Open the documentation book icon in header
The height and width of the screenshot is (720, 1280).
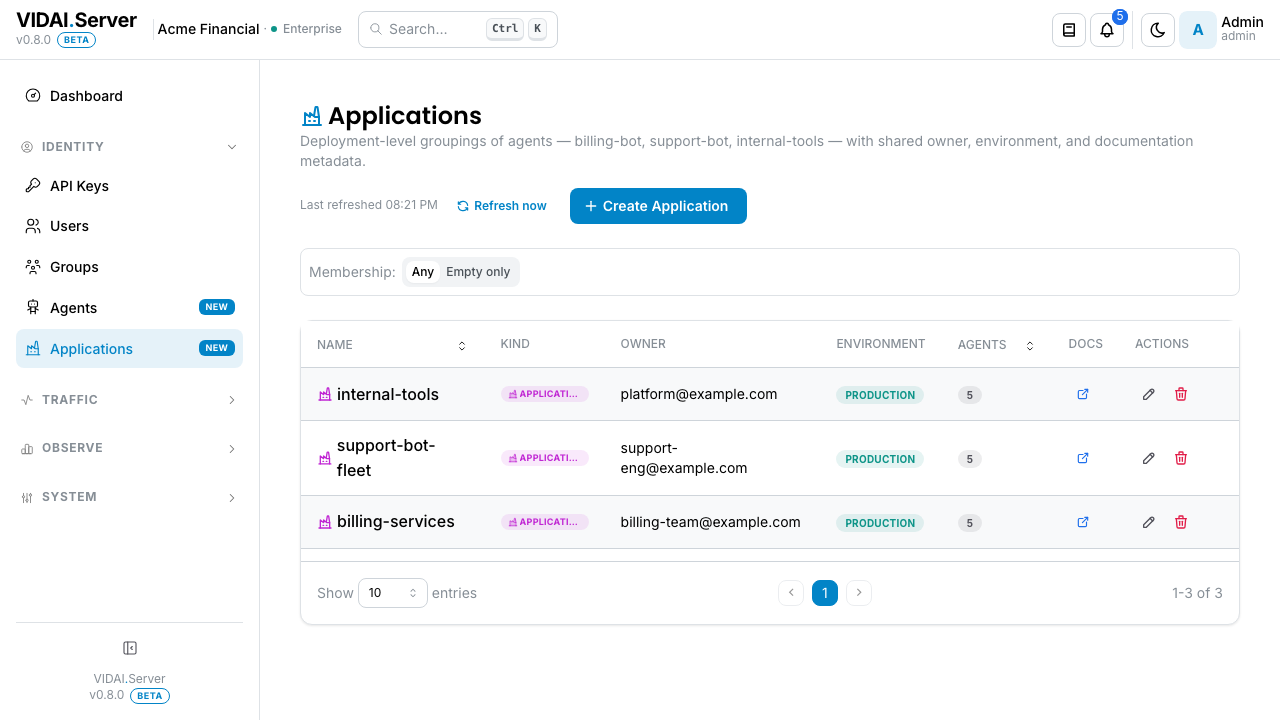coord(1069,30)
